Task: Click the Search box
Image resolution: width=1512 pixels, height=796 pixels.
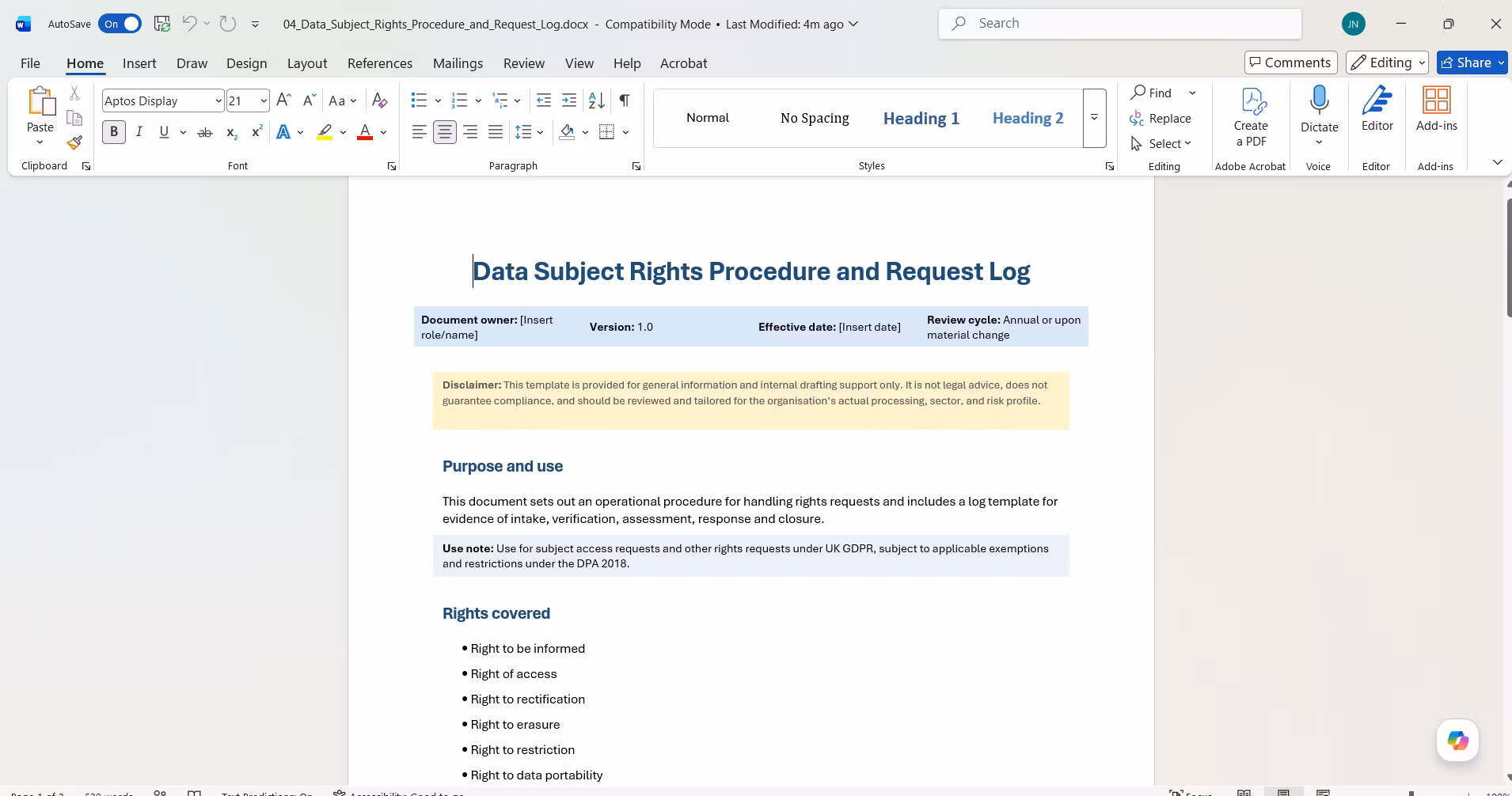Action: point(1120,24)
